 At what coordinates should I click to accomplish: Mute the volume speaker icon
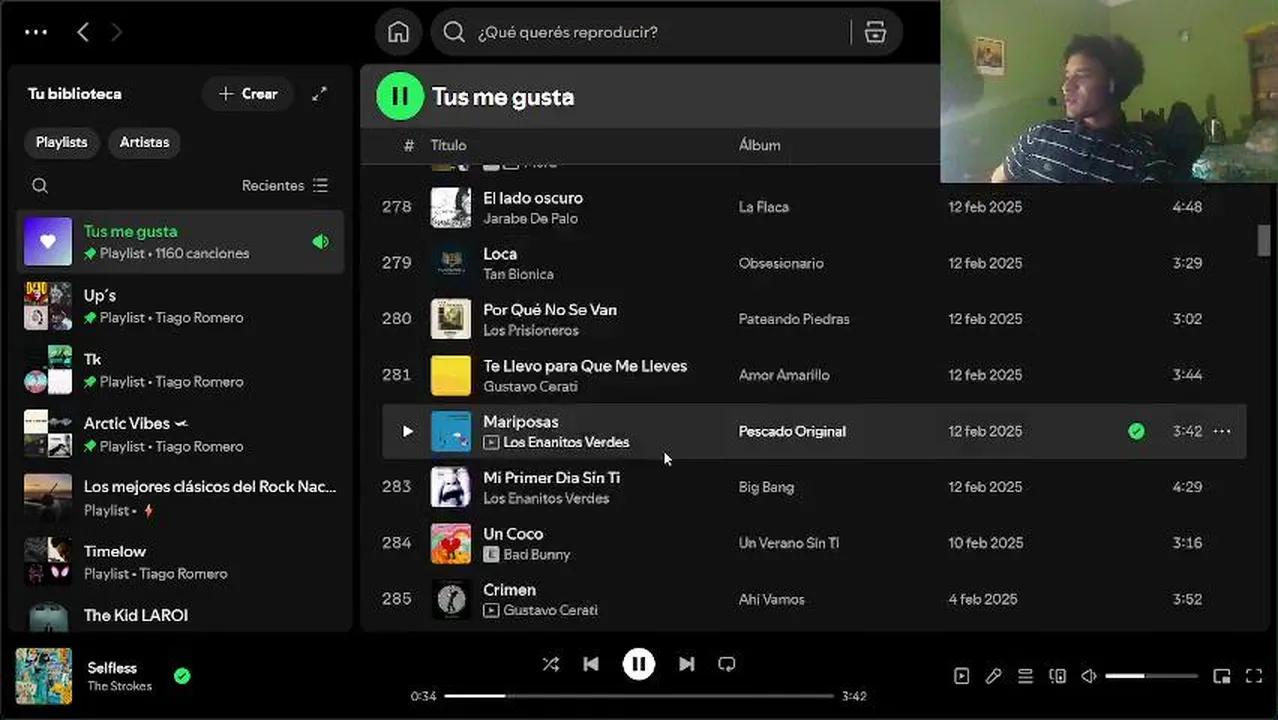click(1089, 676)
